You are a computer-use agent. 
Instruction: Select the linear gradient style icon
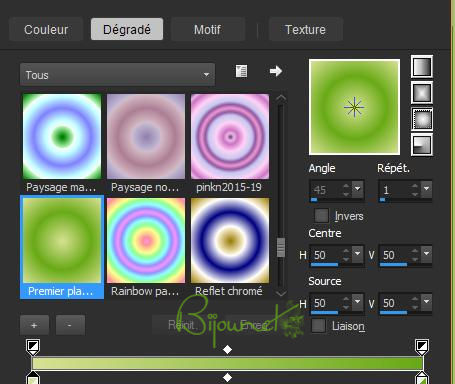click(x=422, y=67)
